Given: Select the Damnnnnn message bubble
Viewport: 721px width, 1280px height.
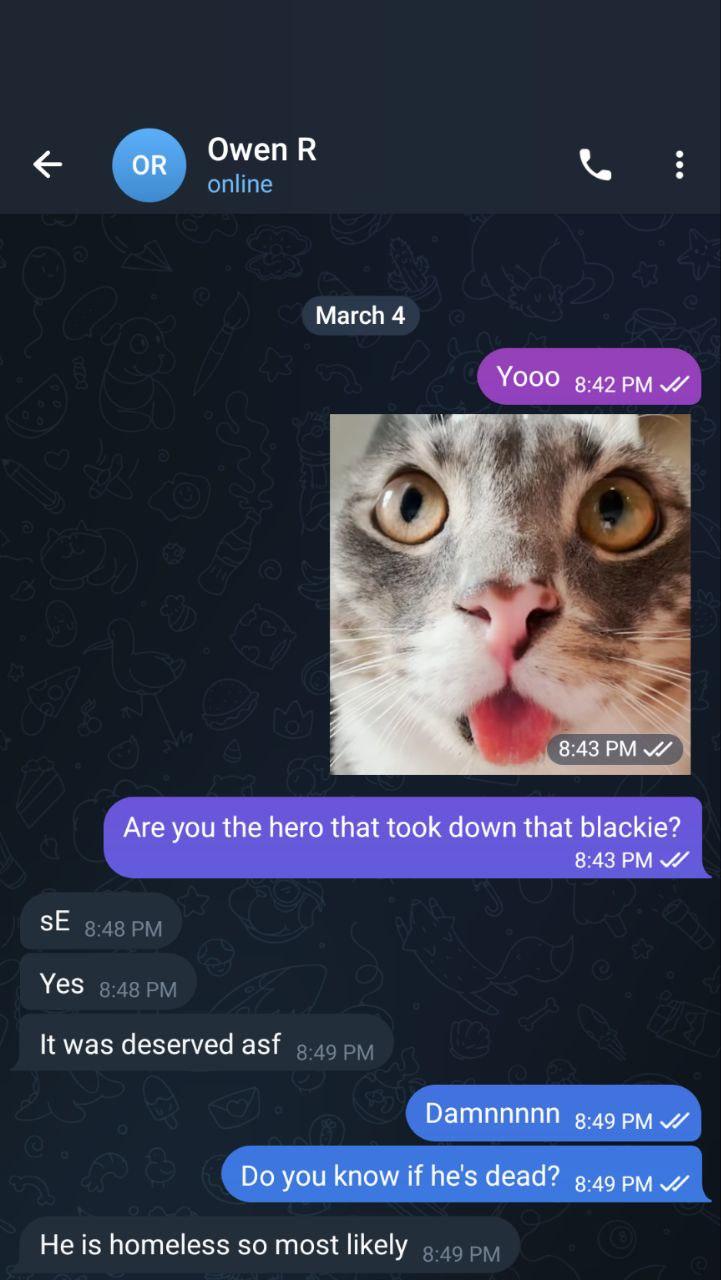Looking at the screenshot, I should tap(553, 1113).
